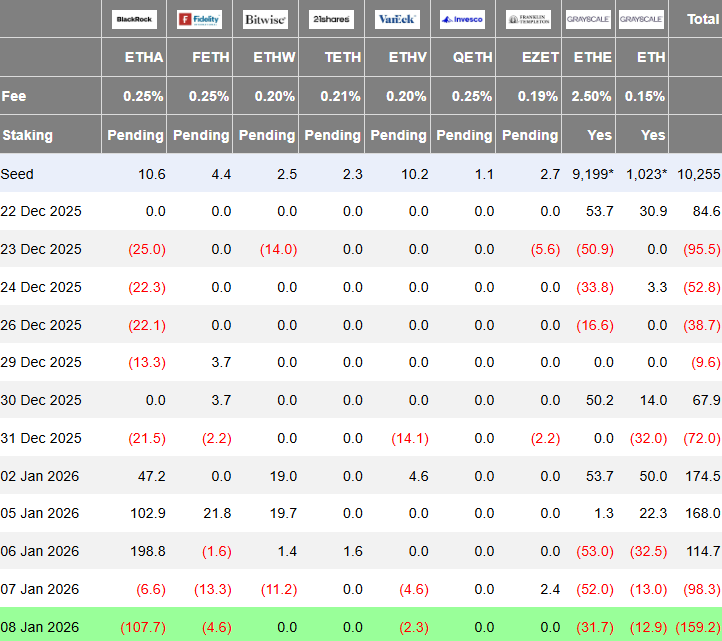Select the seed value 9,199*
722x641 pixels.
pos(593,174)
